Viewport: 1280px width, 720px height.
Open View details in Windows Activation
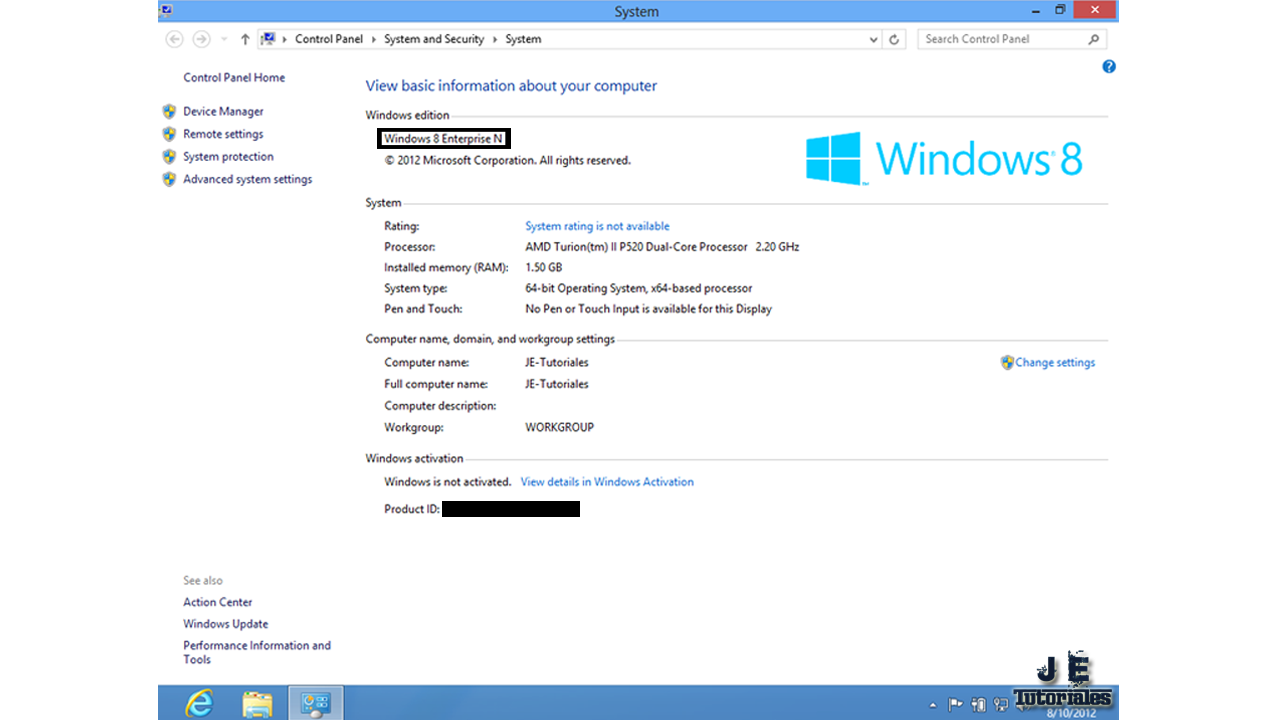(x=607, y=481)
